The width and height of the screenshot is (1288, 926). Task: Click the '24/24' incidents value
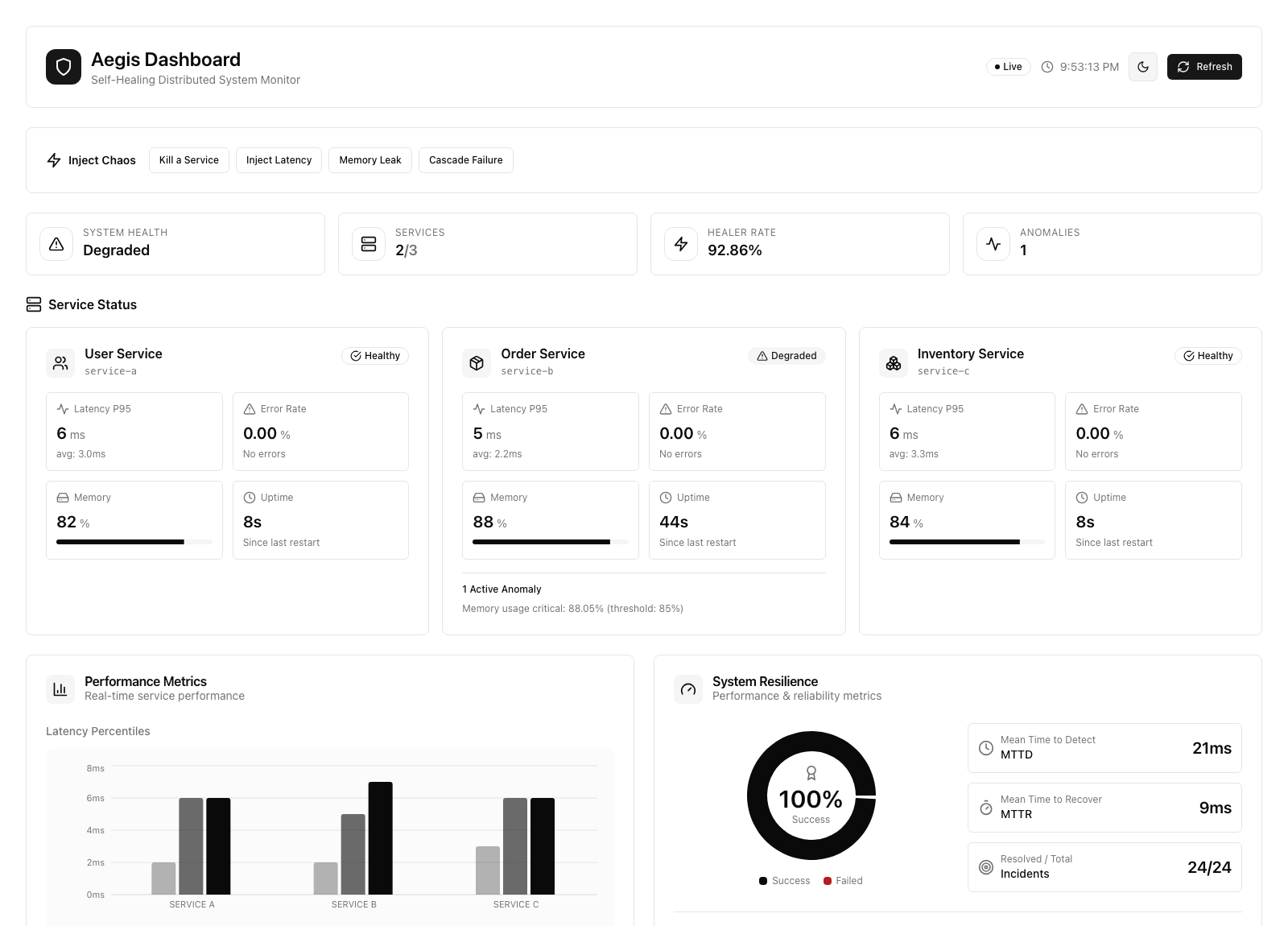1209,867
